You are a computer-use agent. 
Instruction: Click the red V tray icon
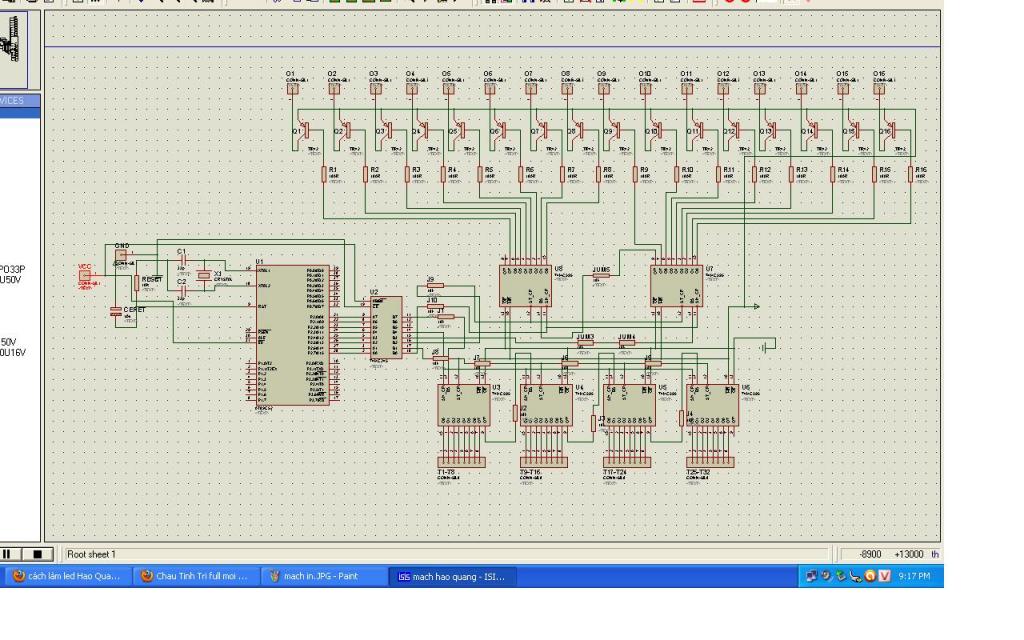884,576
